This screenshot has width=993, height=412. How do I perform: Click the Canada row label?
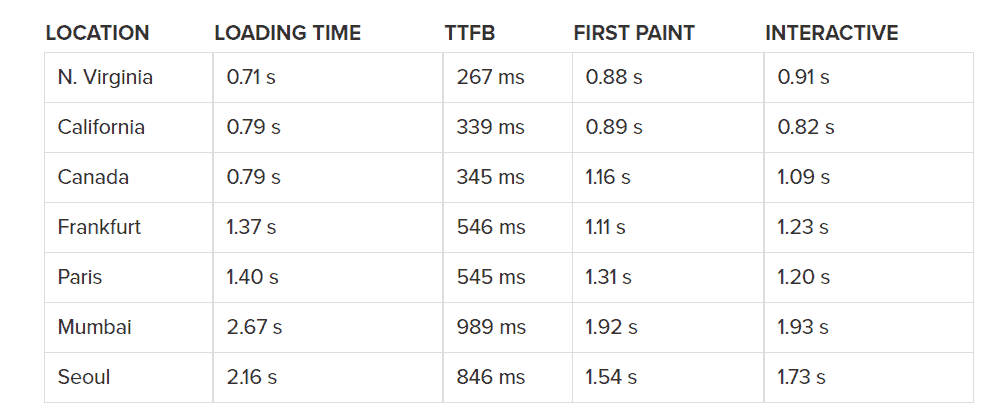coord(93,177)
